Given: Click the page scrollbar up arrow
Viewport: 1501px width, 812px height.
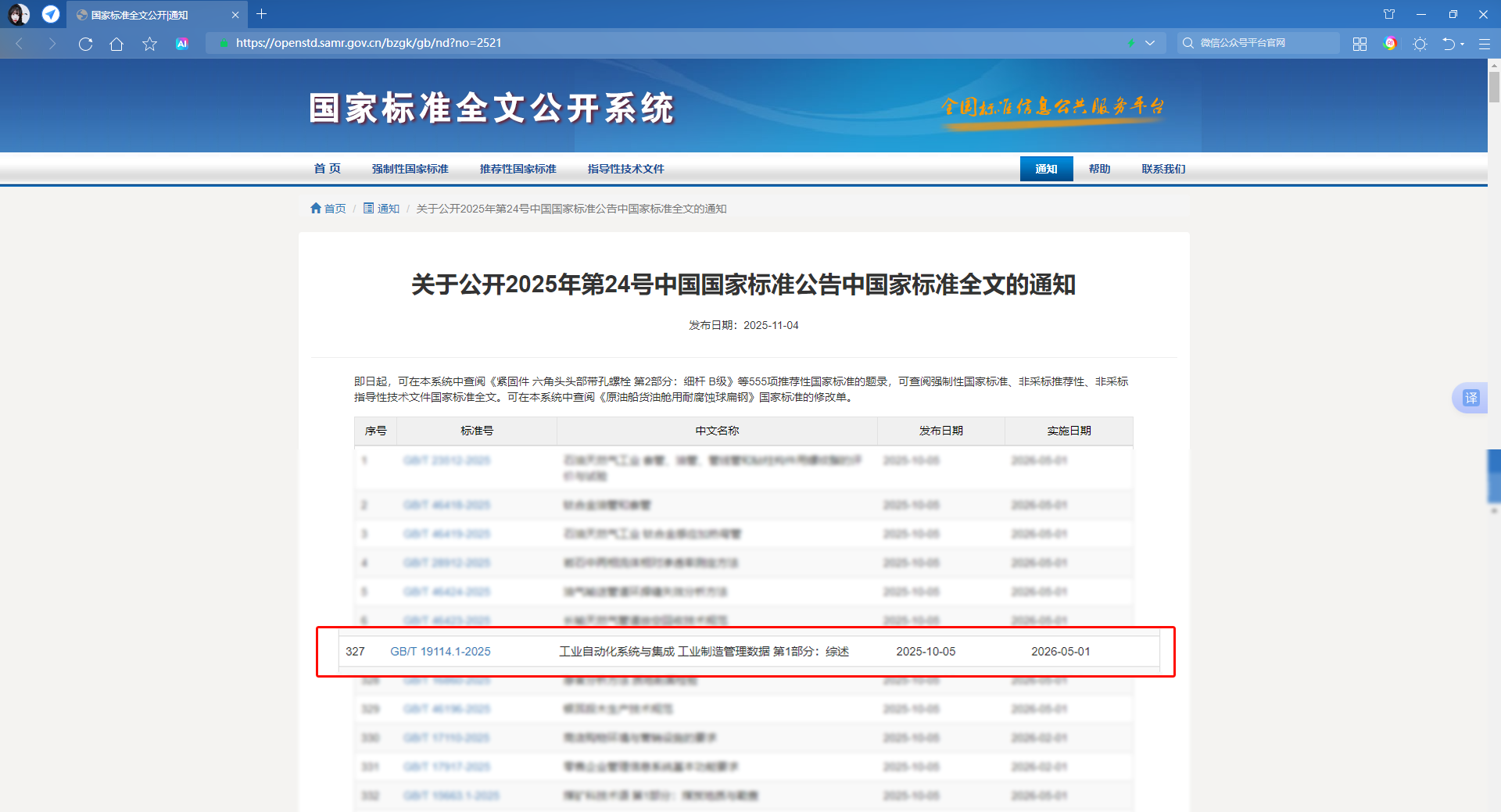Looking at the screenshot, I should click(x=1494, y=65).
